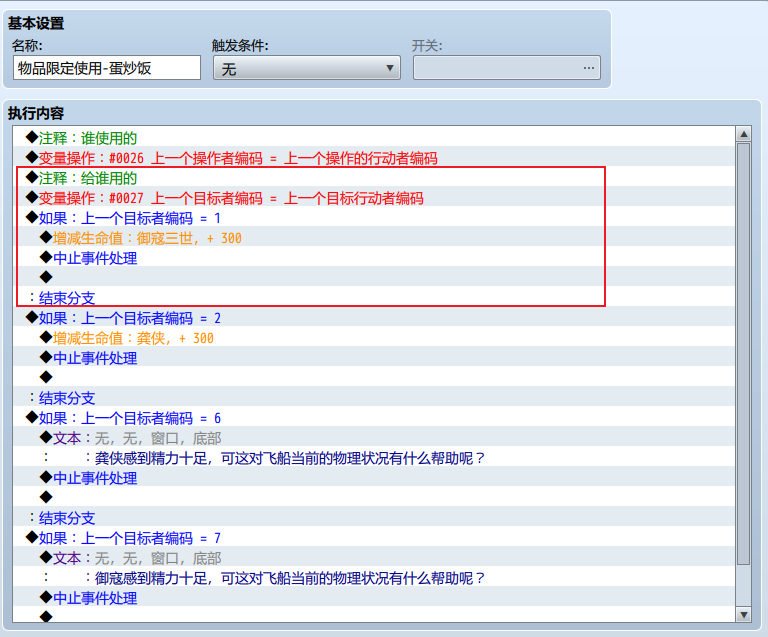
Task: Select the line 注释：给谁用的
Action: 374,177
